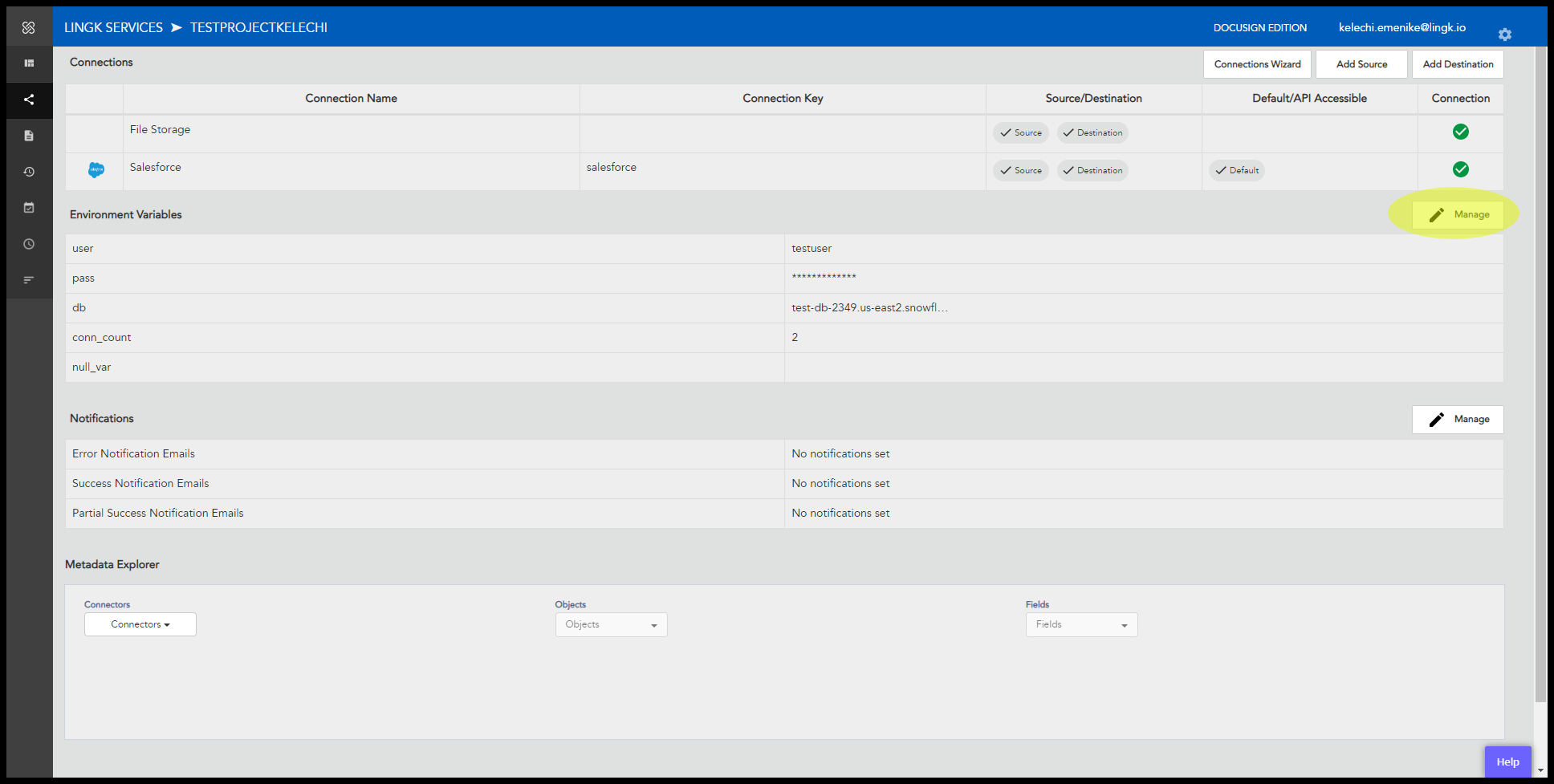Click File Storage green connection checkmark
The image size is (1554, 784).
tap(1461, 132)
